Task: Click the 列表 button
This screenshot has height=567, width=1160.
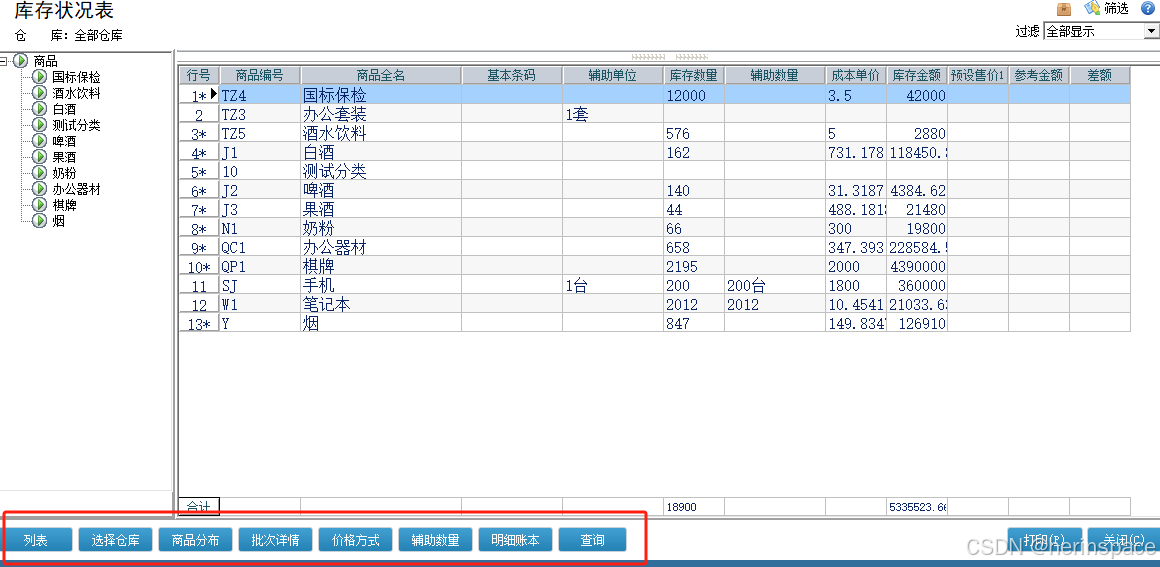Action: tap(36, 540)
